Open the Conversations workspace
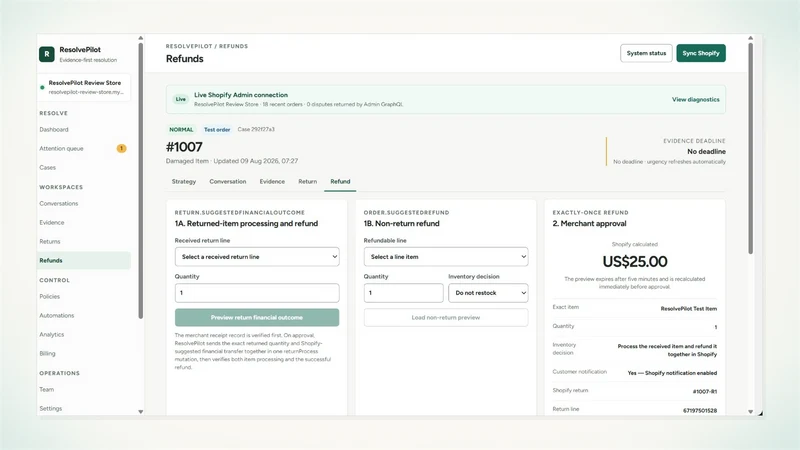The width and height of the screenshot is (800, 450). coord(59,204)
